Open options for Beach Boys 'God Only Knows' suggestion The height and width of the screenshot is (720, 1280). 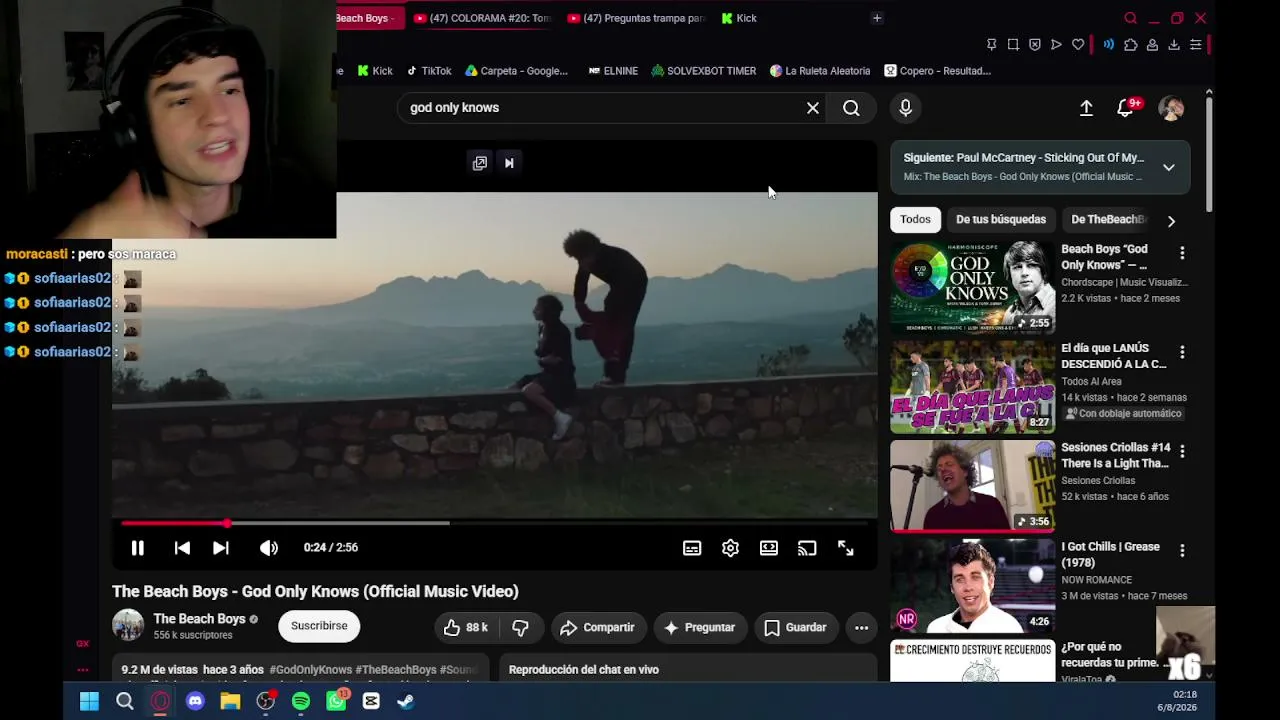(x=1182, y=253)
